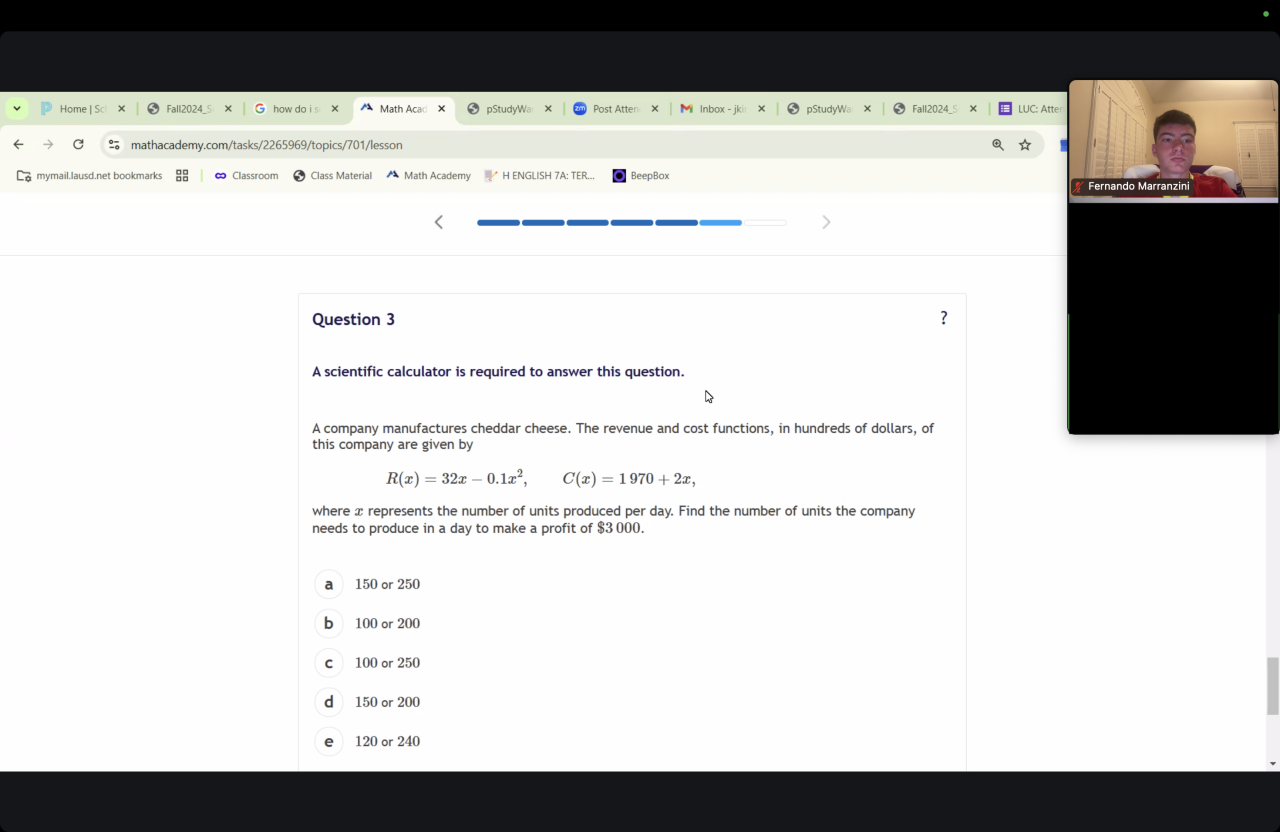This screenshot has height=832, width=1280.
Task: Advance with the next lesson step arrow
Action: 826,222
